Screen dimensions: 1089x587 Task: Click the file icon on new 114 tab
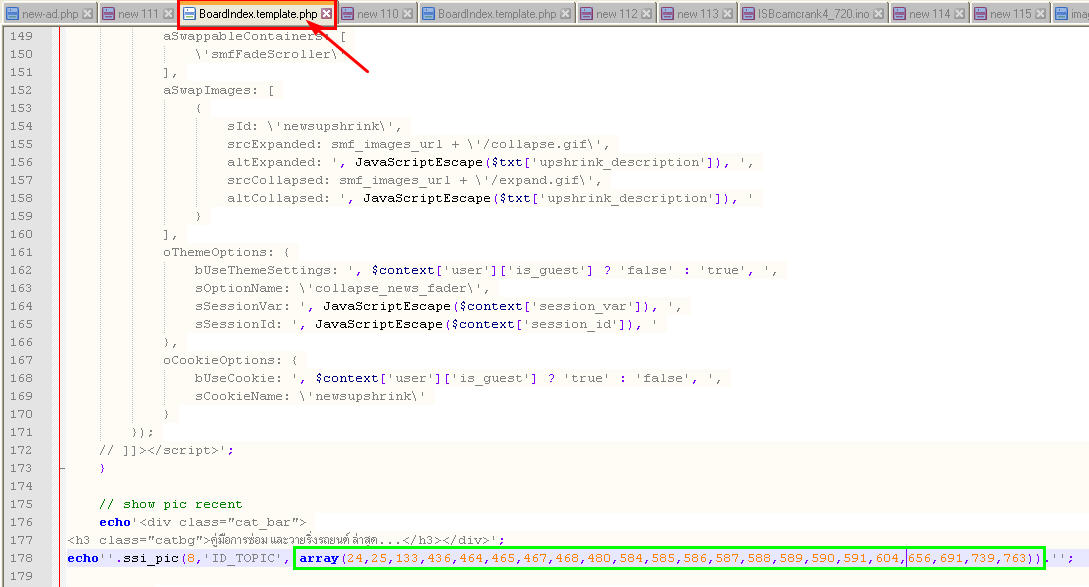tap(899, 14)
